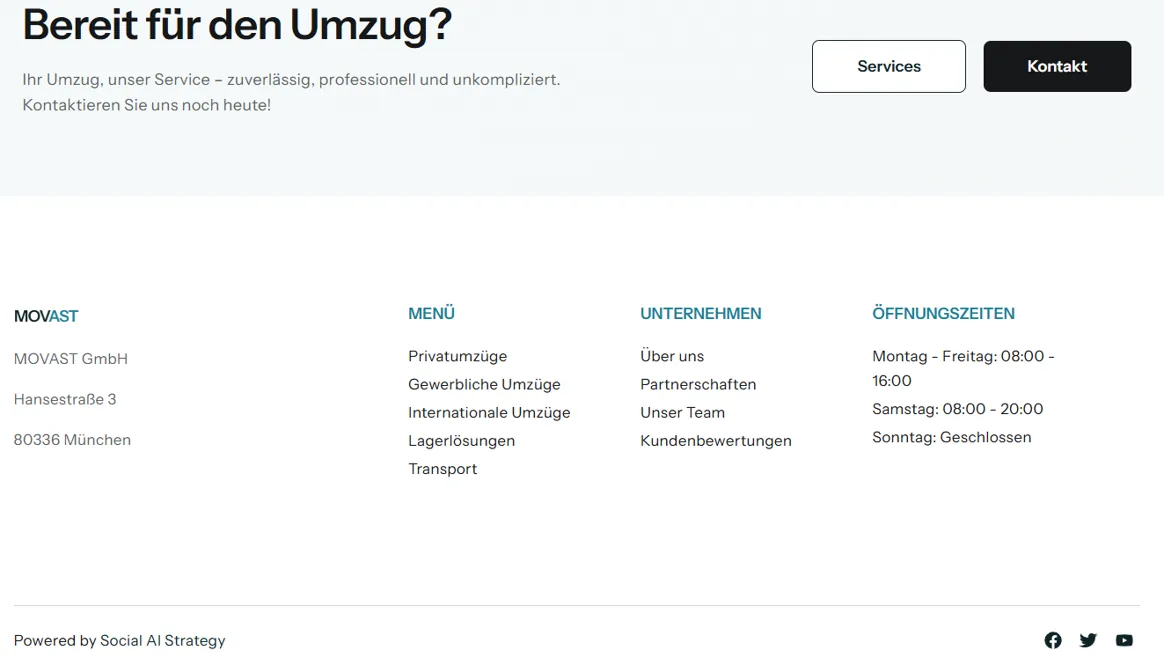The width and height of the screenshot is (1164, 654).
Task: Open the Twitter social icon
Action: click(x=1088, y=640)
